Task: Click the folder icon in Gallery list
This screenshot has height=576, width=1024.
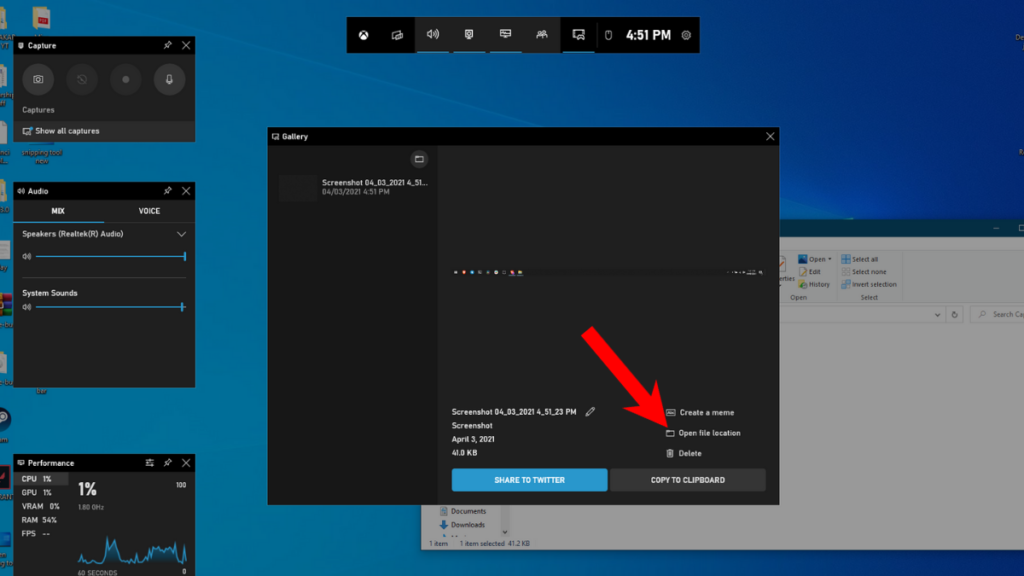Action: [419, 159]
